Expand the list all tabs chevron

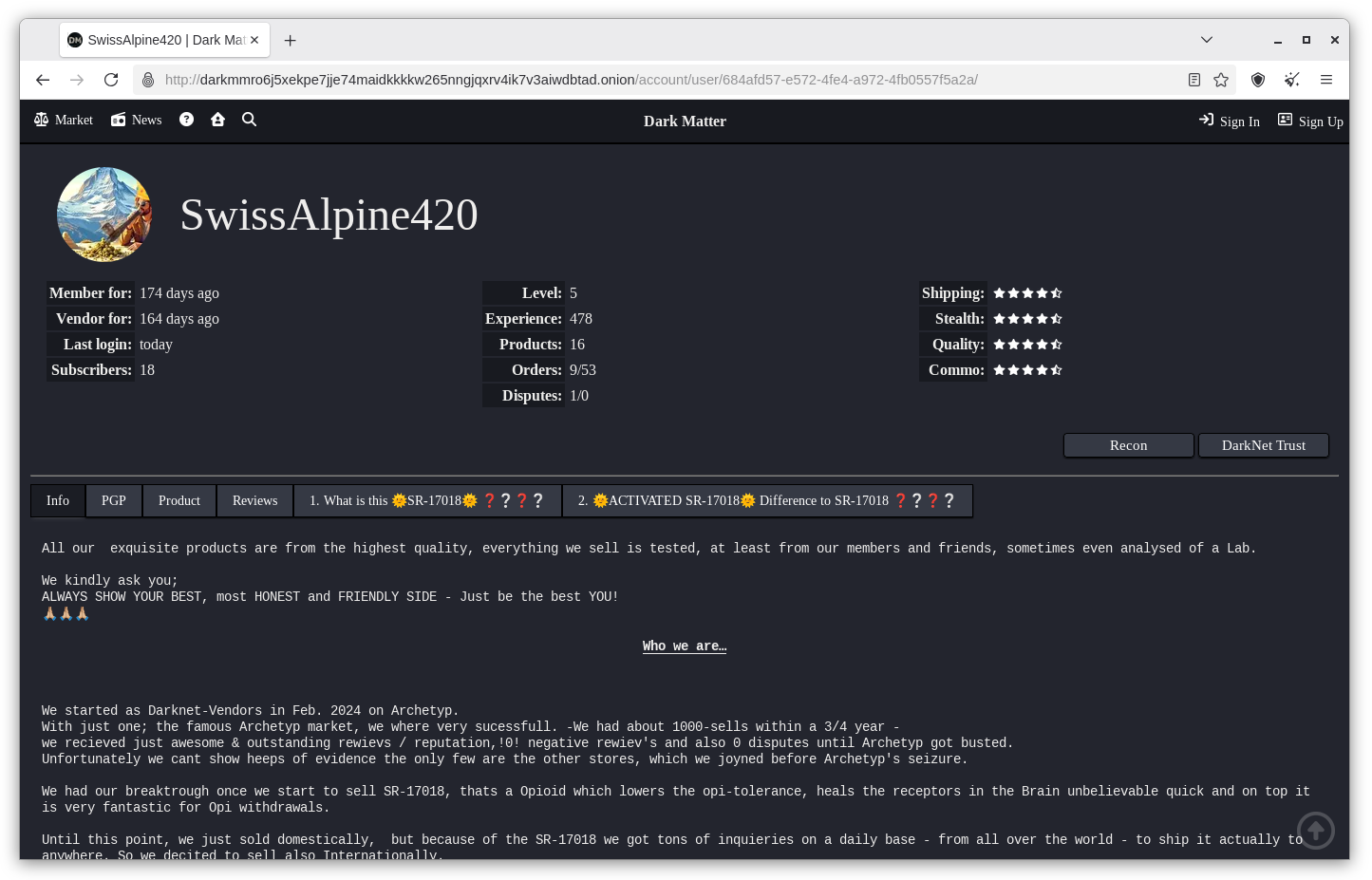[x=1207, y=40]
